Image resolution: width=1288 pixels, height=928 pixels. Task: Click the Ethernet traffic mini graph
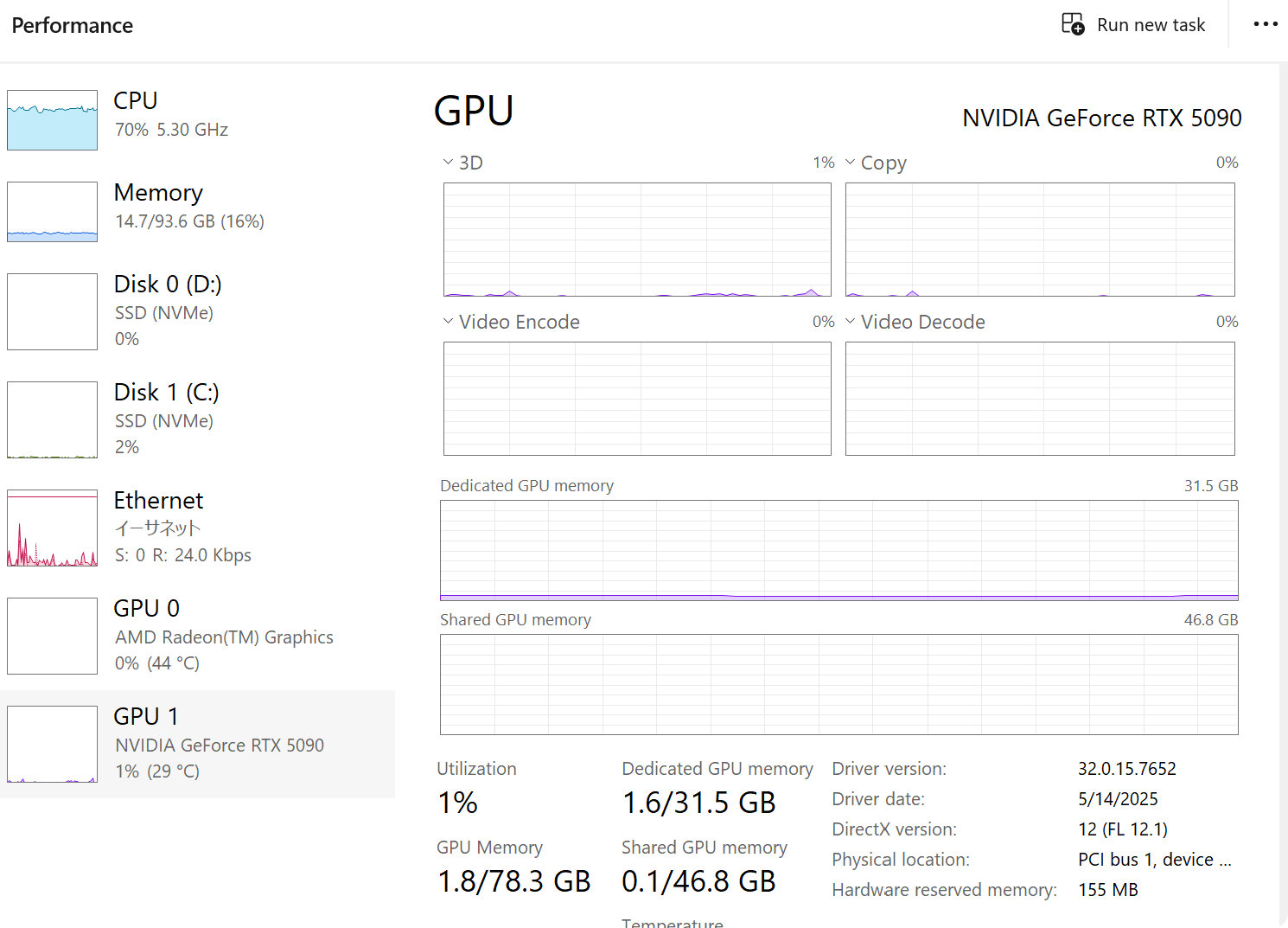[52, 528]
